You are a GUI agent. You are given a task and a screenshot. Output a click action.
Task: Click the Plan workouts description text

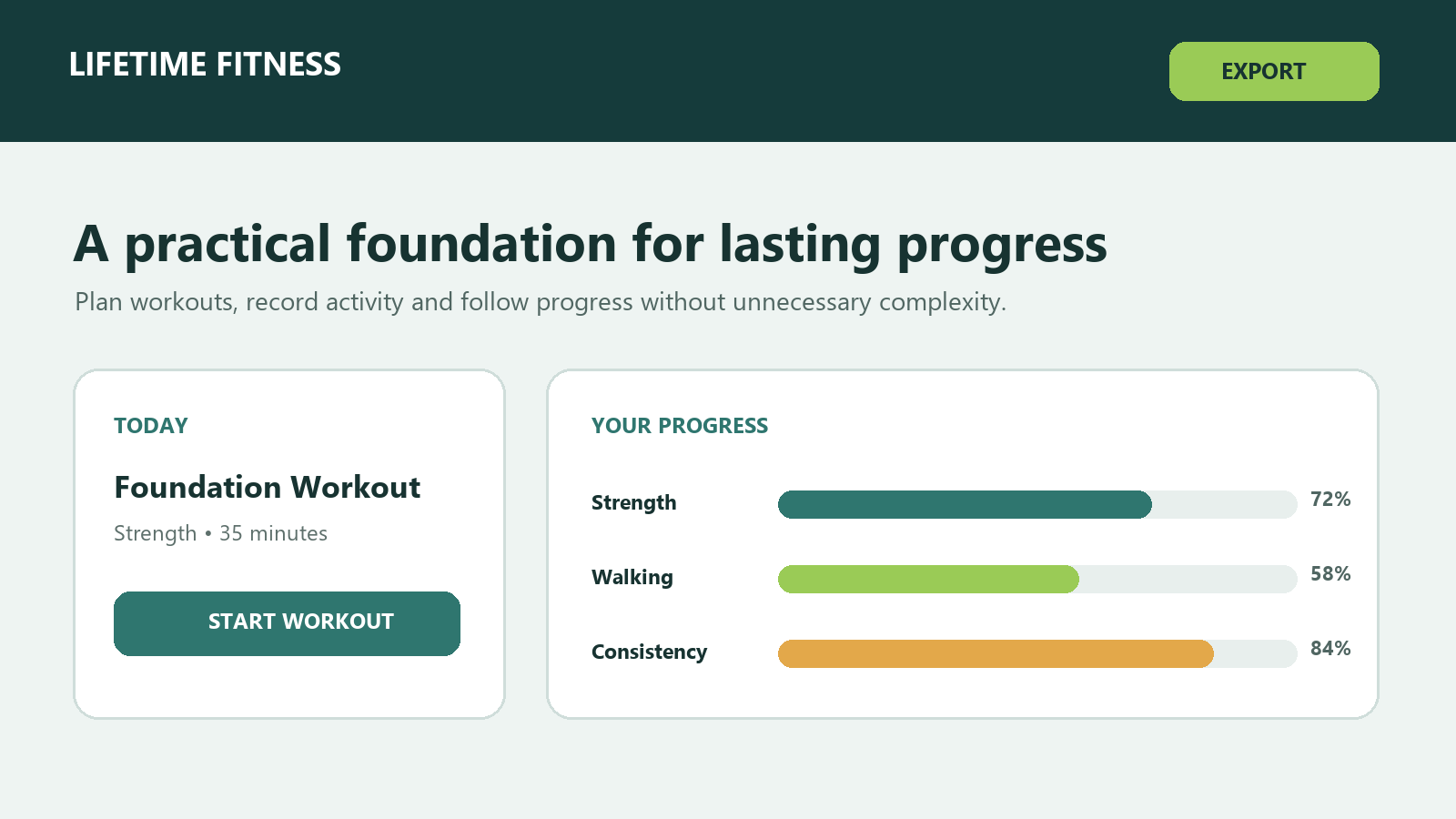[541, 302]
